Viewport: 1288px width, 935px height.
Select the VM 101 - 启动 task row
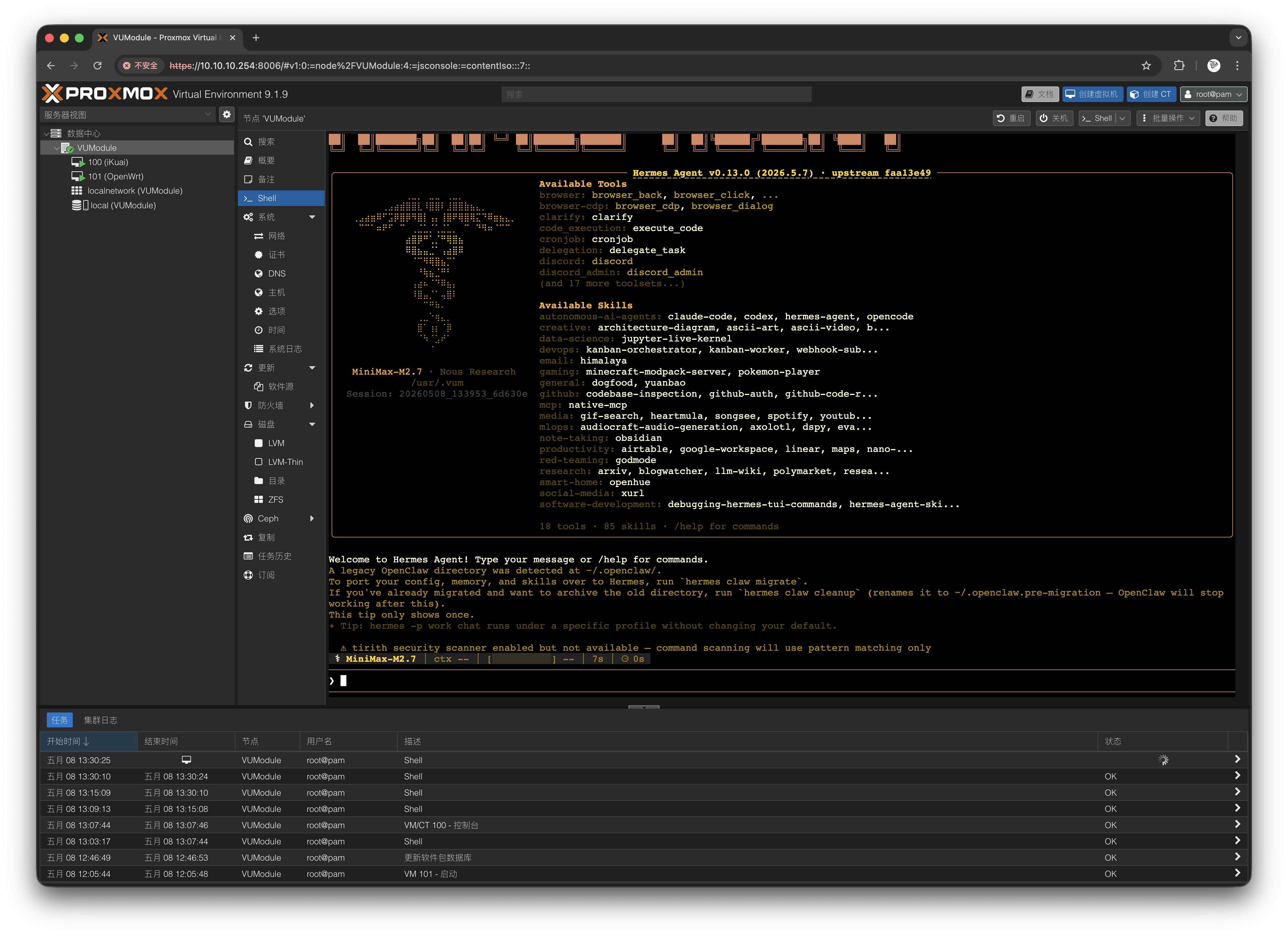pyautogui.click(x=643, y=874)
